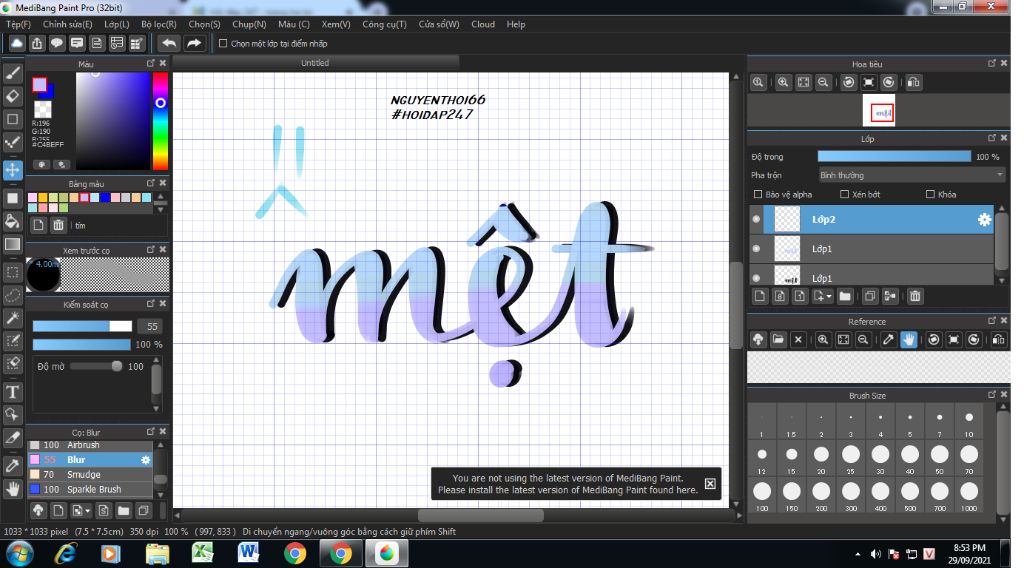This screenshot has width=1024, height=568.
Task: Select the rectangular Select tool
Action: 12,272
